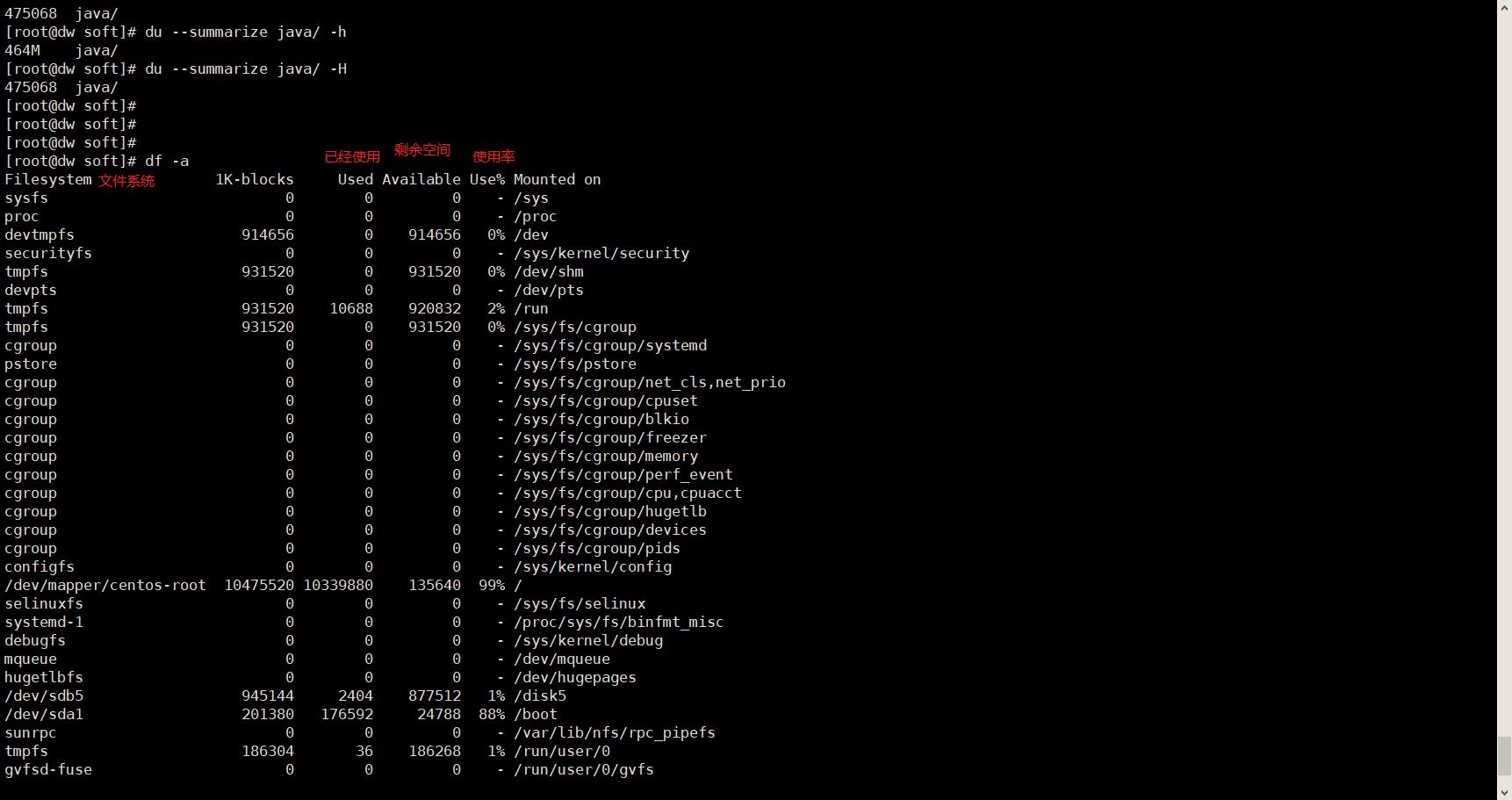Image resolution: width=1512 pixels, height=800 pixels.
Task: Click the '99%' usage value
Action: point(492,585)
